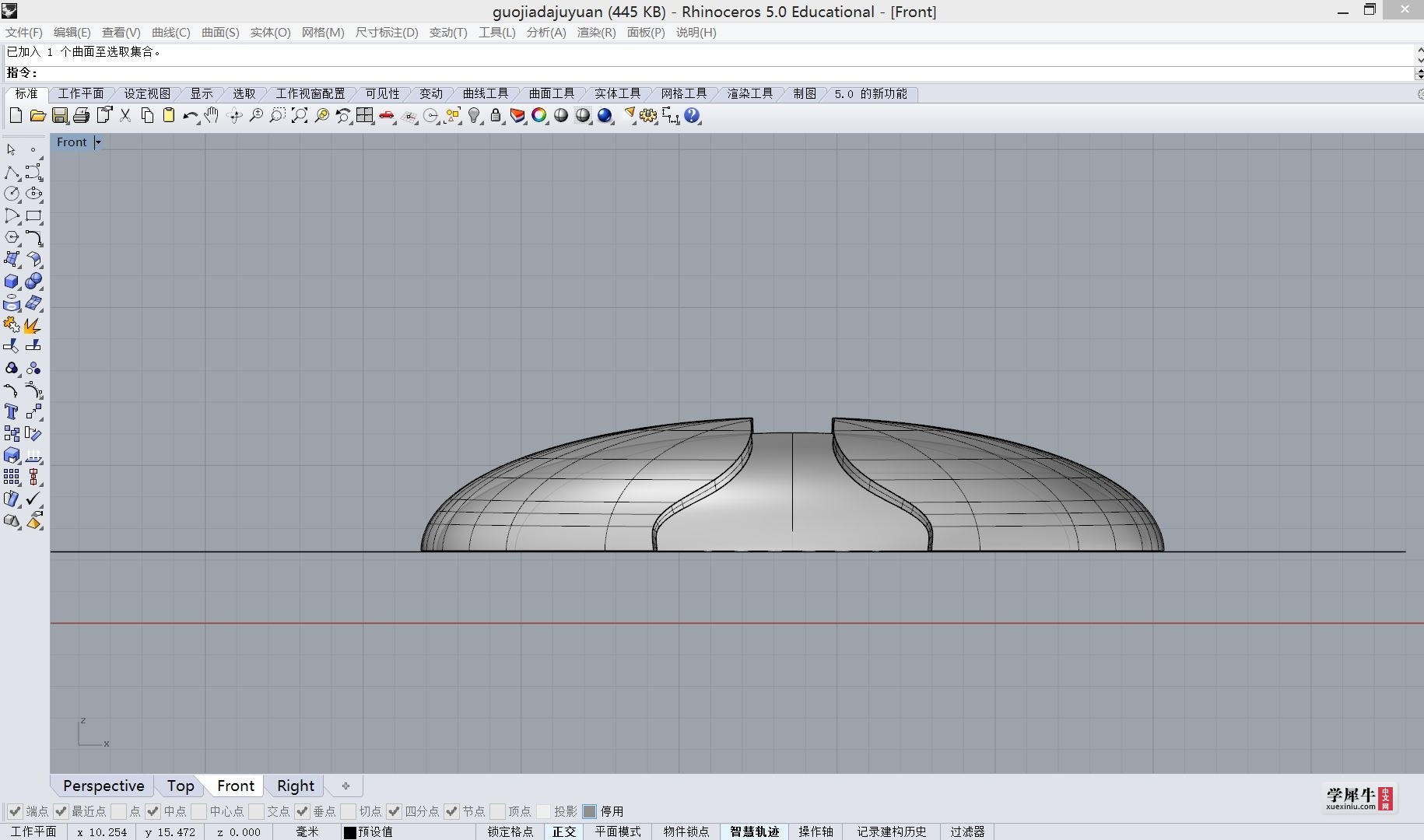Toggle the 停用 disable osnap checkbox
This screenshot has width=1424, height=840.
589,811
